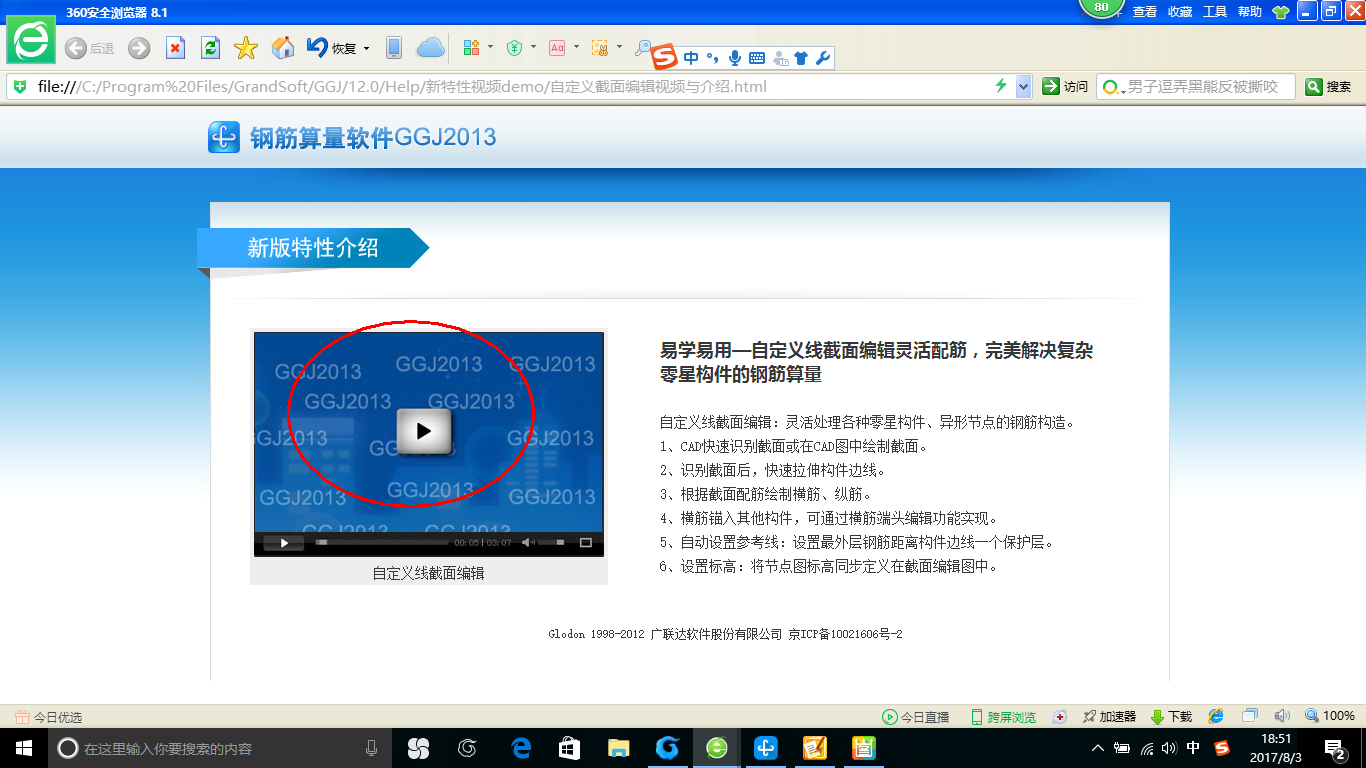The image size is (1366, 768).
Task: Expand screenshot tool dropdown arrow
Action: [x=619, y=47]
